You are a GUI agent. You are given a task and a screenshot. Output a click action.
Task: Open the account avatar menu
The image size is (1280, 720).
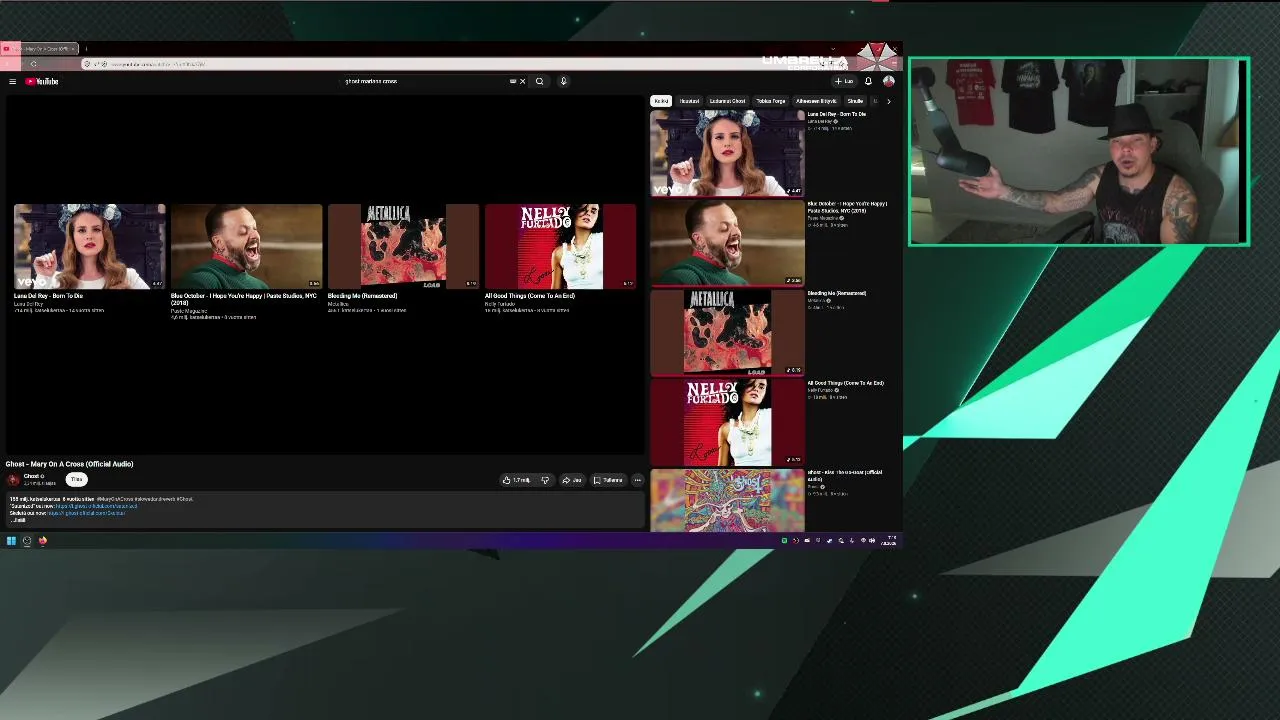[888, 81]
